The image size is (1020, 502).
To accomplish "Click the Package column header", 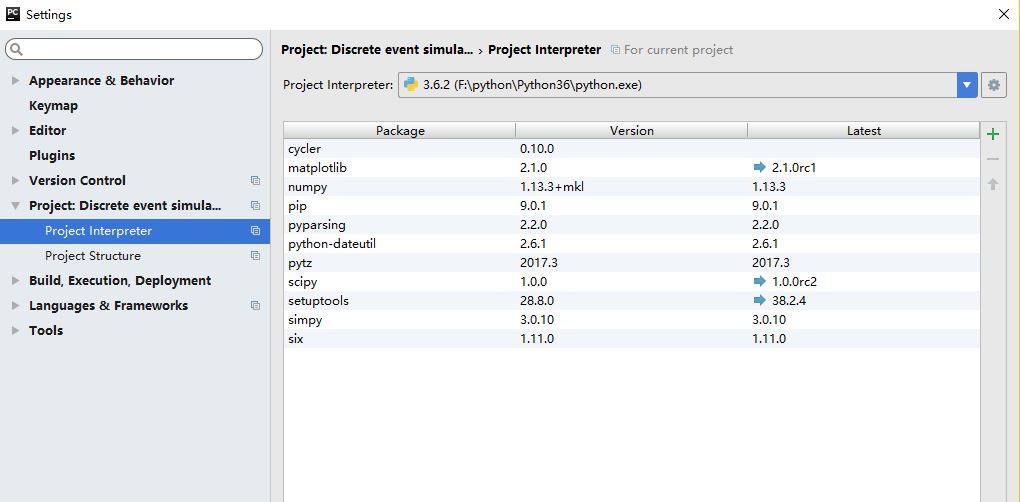I will coord(399,131).
